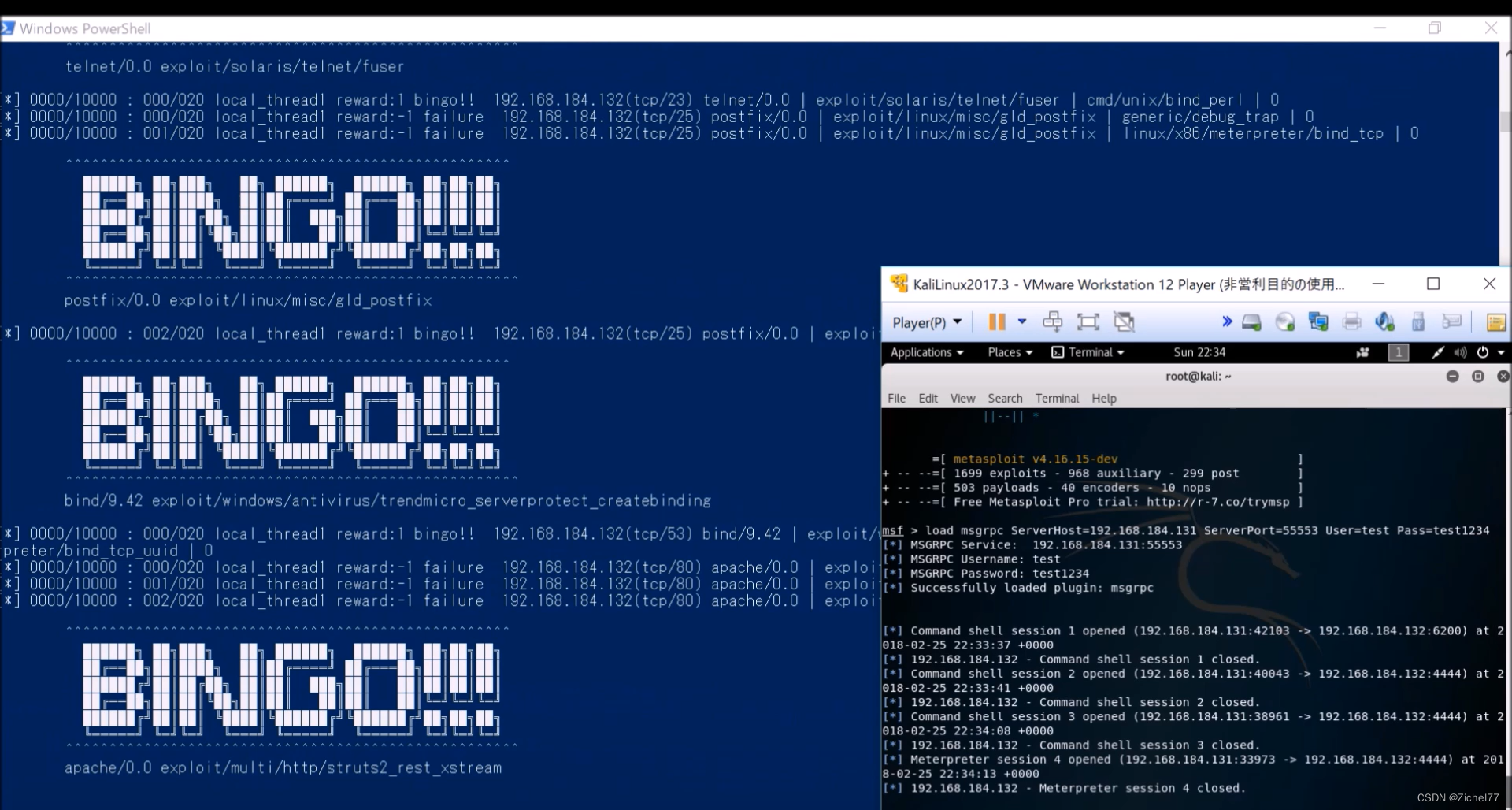The width and height of the screenshot is (1512, 810).
Task: Click the network adapter device icon
Action: point(1319,321)
